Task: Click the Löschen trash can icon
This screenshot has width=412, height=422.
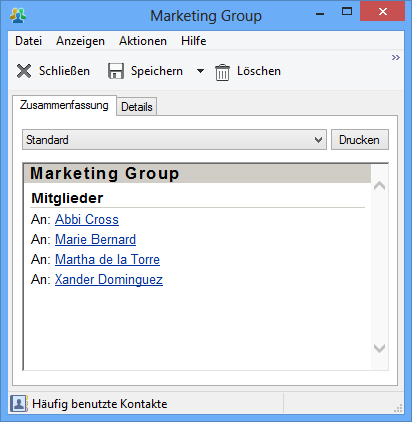Action: 222,72
